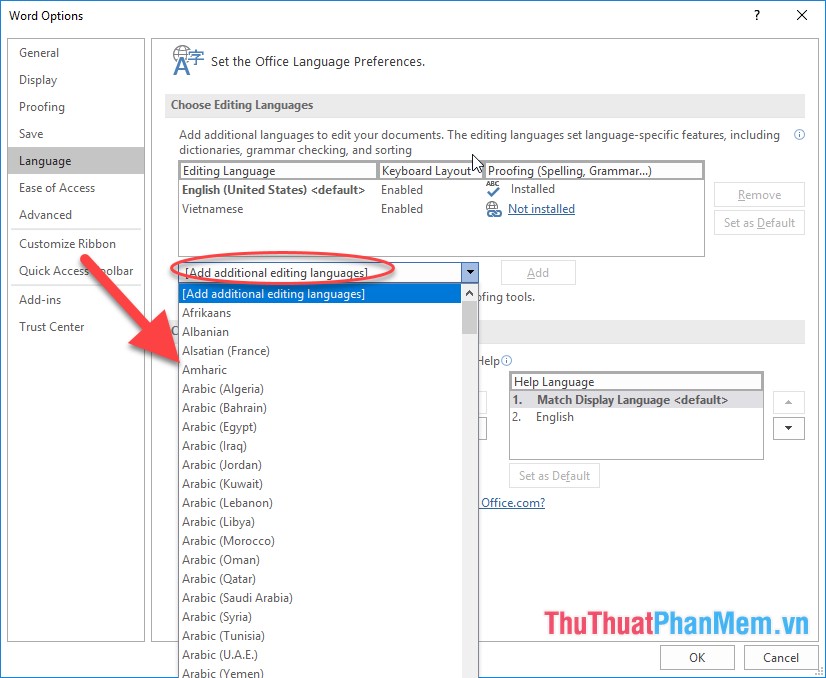The width and height of the screenshot is (826, 678).
Task: Click the globe icon beside Not installed
Action: point(495,208)
